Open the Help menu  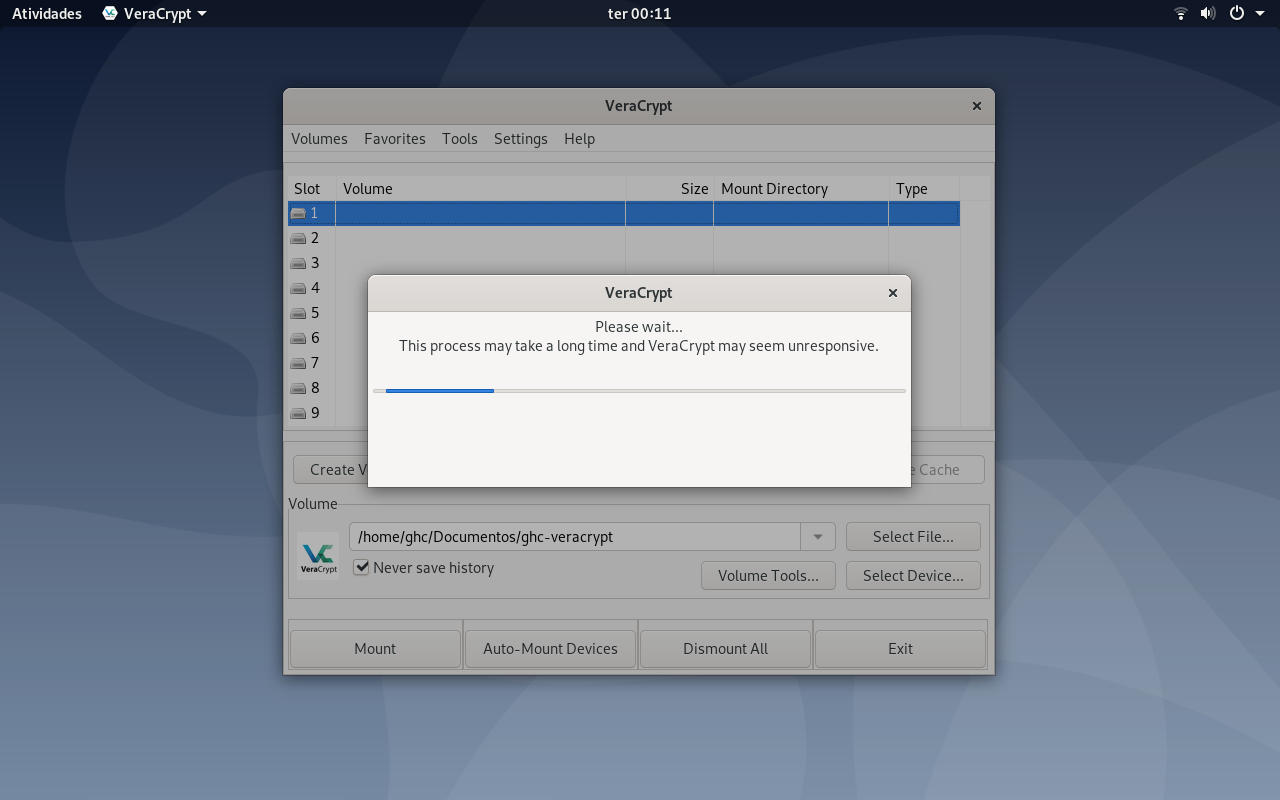tap(579, 139)
